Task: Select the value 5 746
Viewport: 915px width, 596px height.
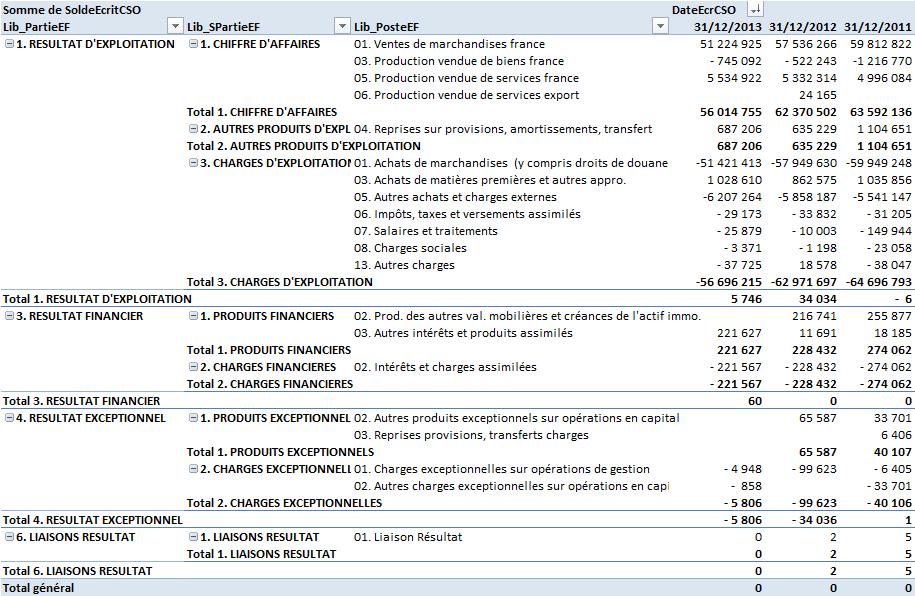Action: pyautogui.click(x=746, y=299)
